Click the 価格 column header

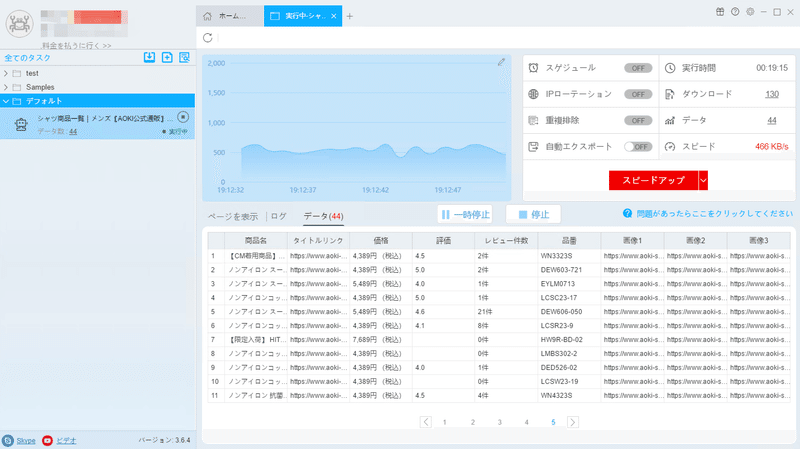(x=381, y=240)
